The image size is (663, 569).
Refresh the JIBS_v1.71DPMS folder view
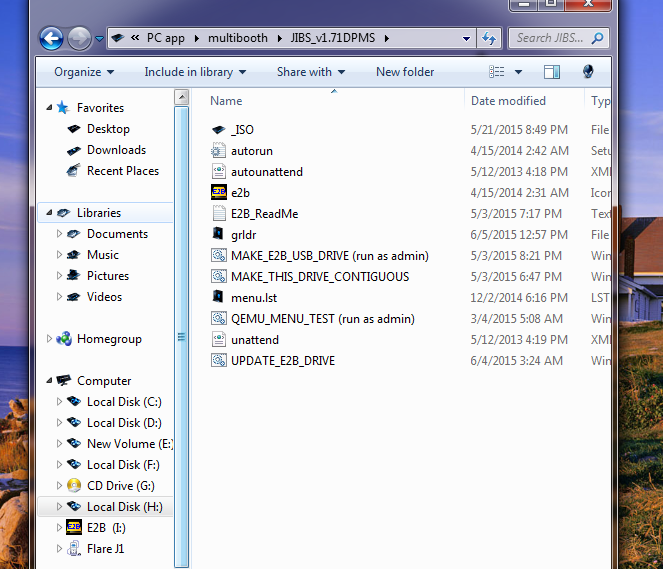(x=489, y=39)
